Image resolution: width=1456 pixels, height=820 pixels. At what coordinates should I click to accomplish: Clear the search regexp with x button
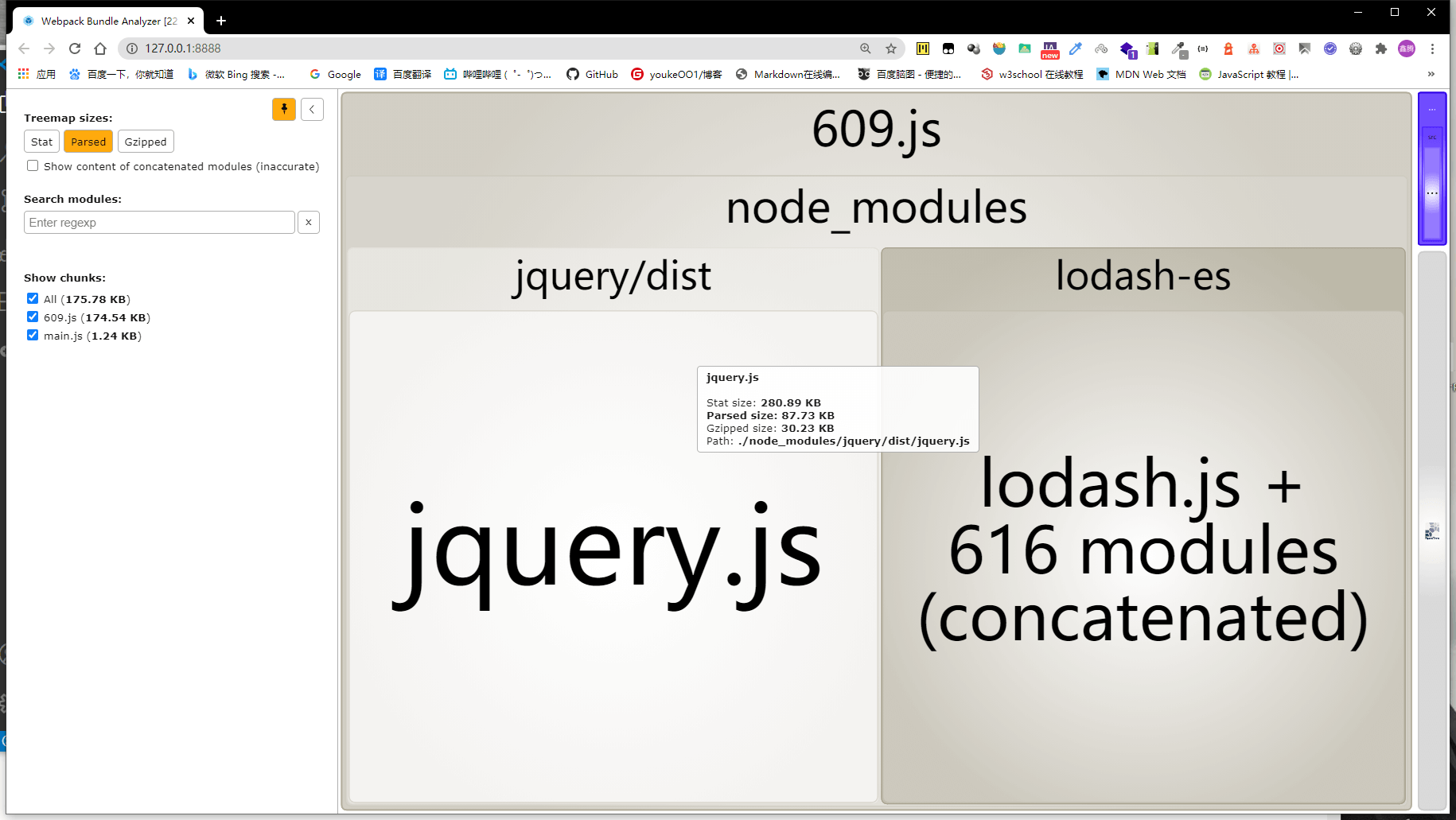point(309,222)
